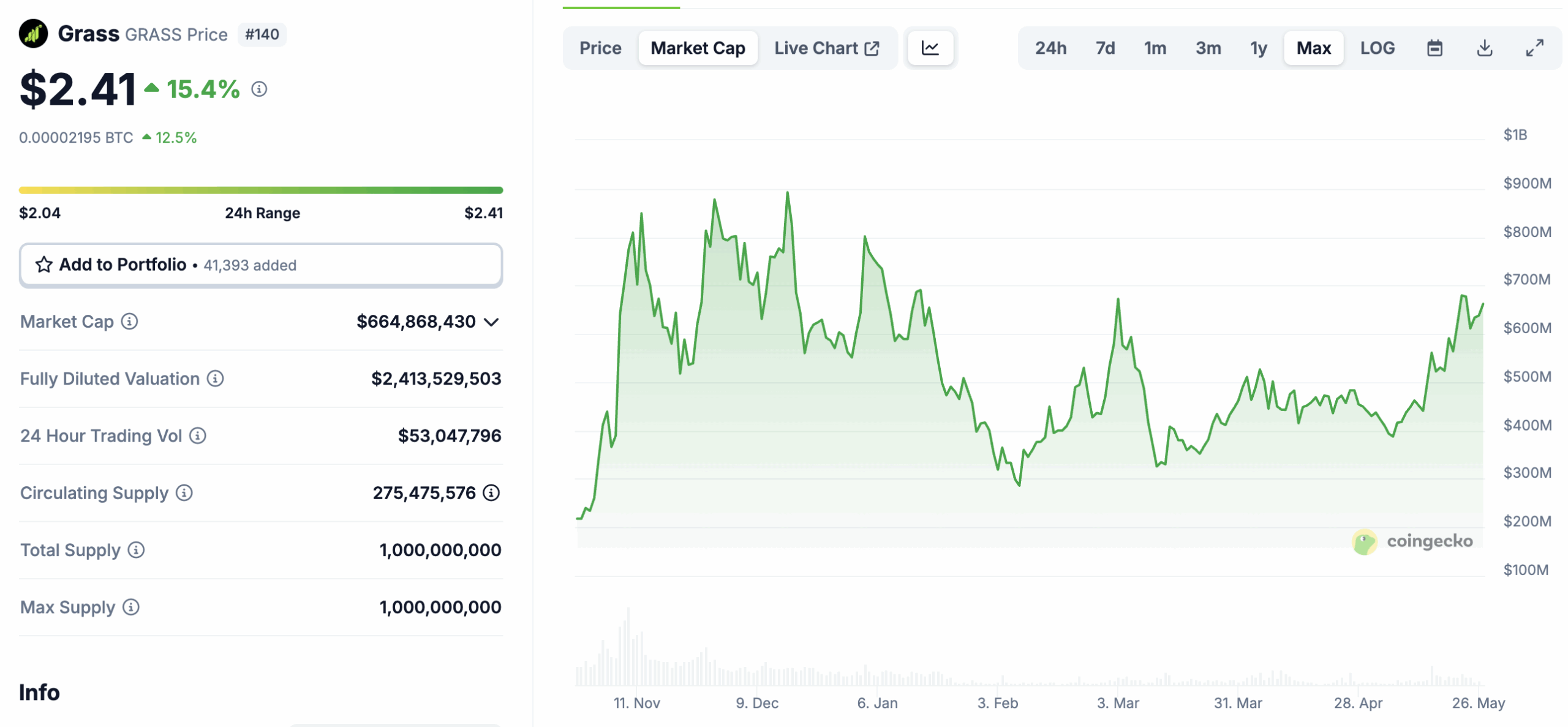Screen dimensions: 1568x727
Task: Select the Market Cap tab
Action: 698,48
